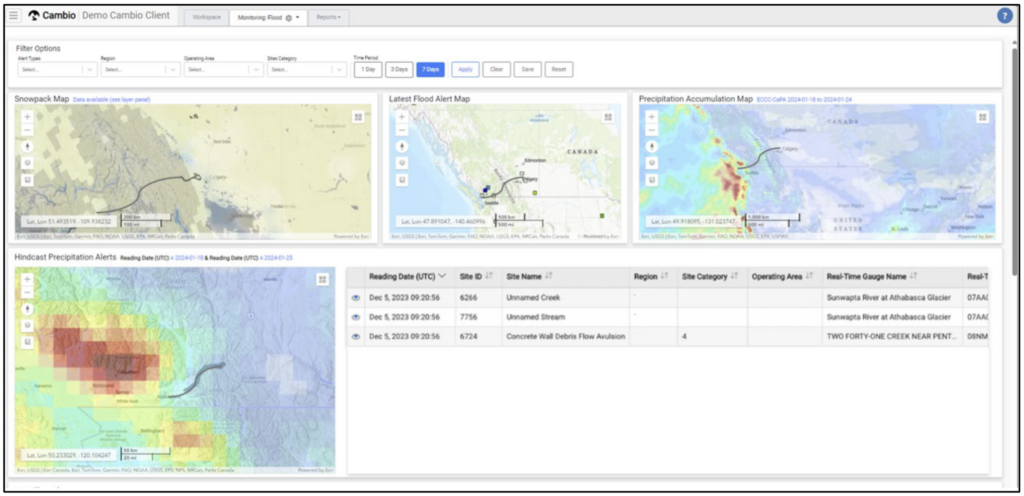Open the Operating Area filter dropdown
The image size is (1024, 496).
[224, 69]
